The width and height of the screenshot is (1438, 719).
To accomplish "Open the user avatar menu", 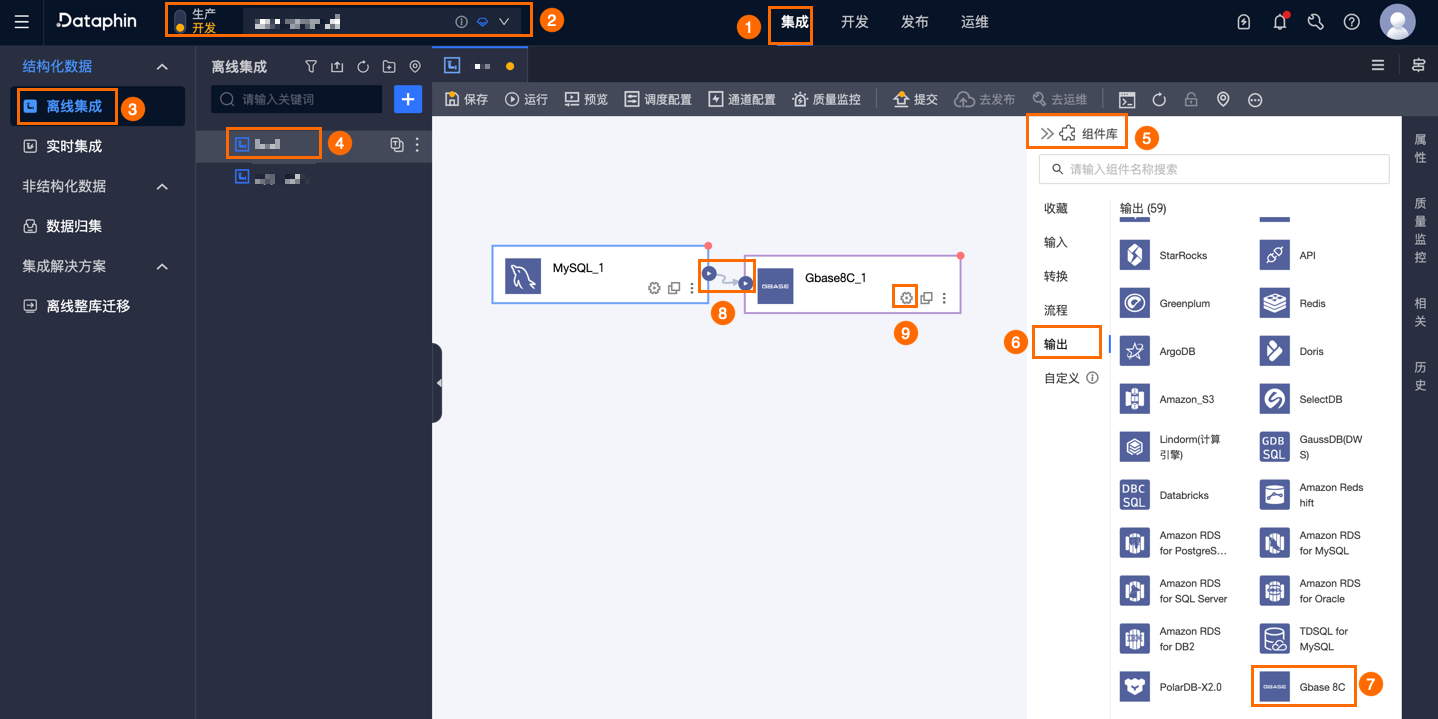I will pos(1397,22).
